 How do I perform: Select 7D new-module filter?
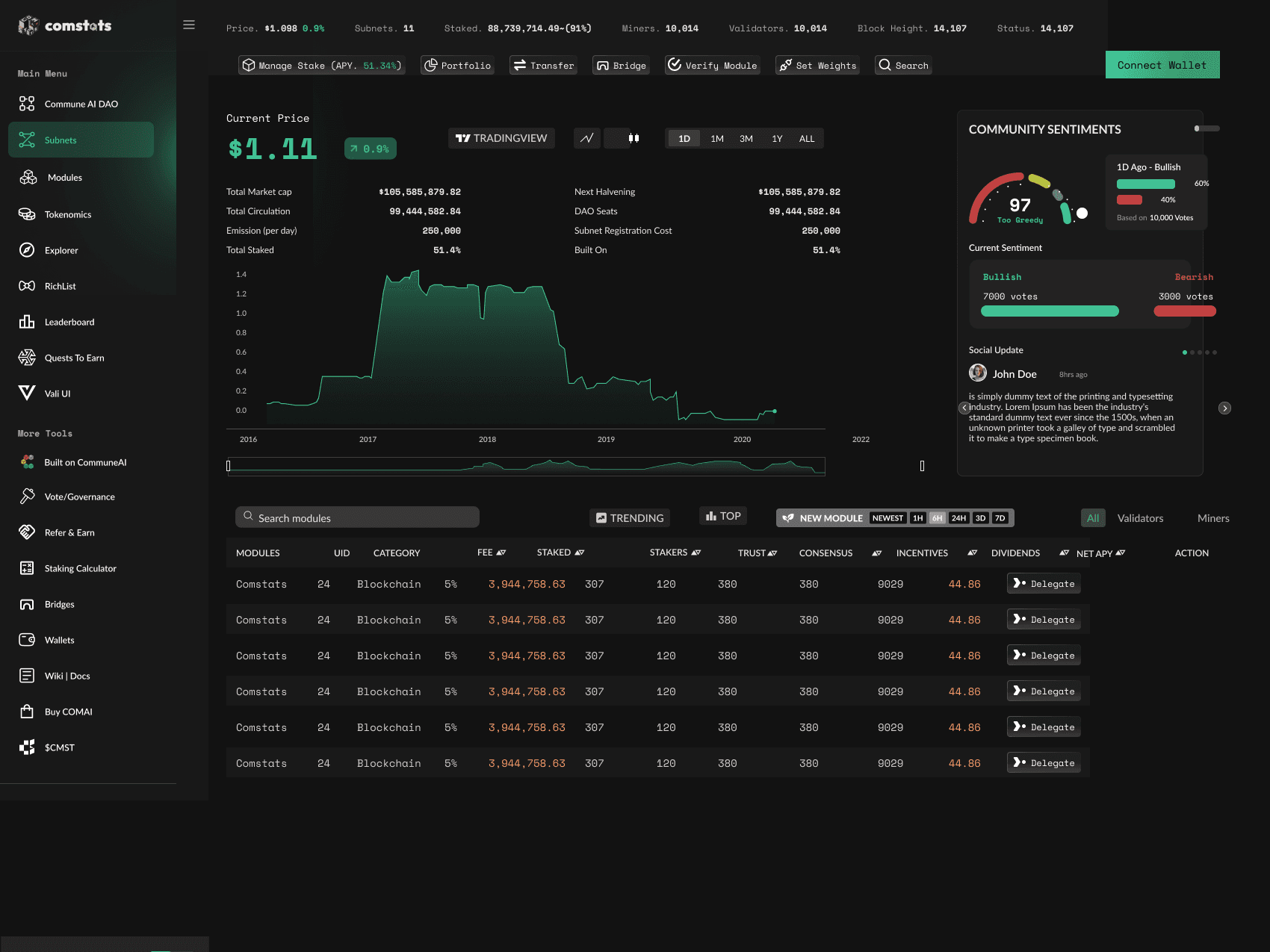[1000, 518]
